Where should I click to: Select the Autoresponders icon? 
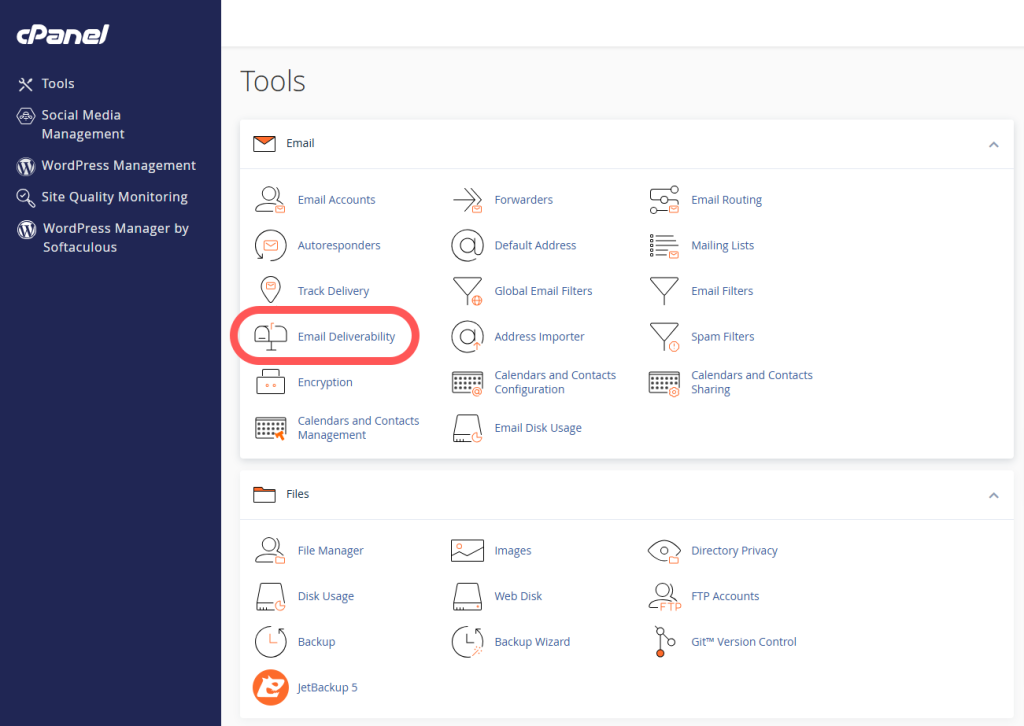tap(271, 245)
